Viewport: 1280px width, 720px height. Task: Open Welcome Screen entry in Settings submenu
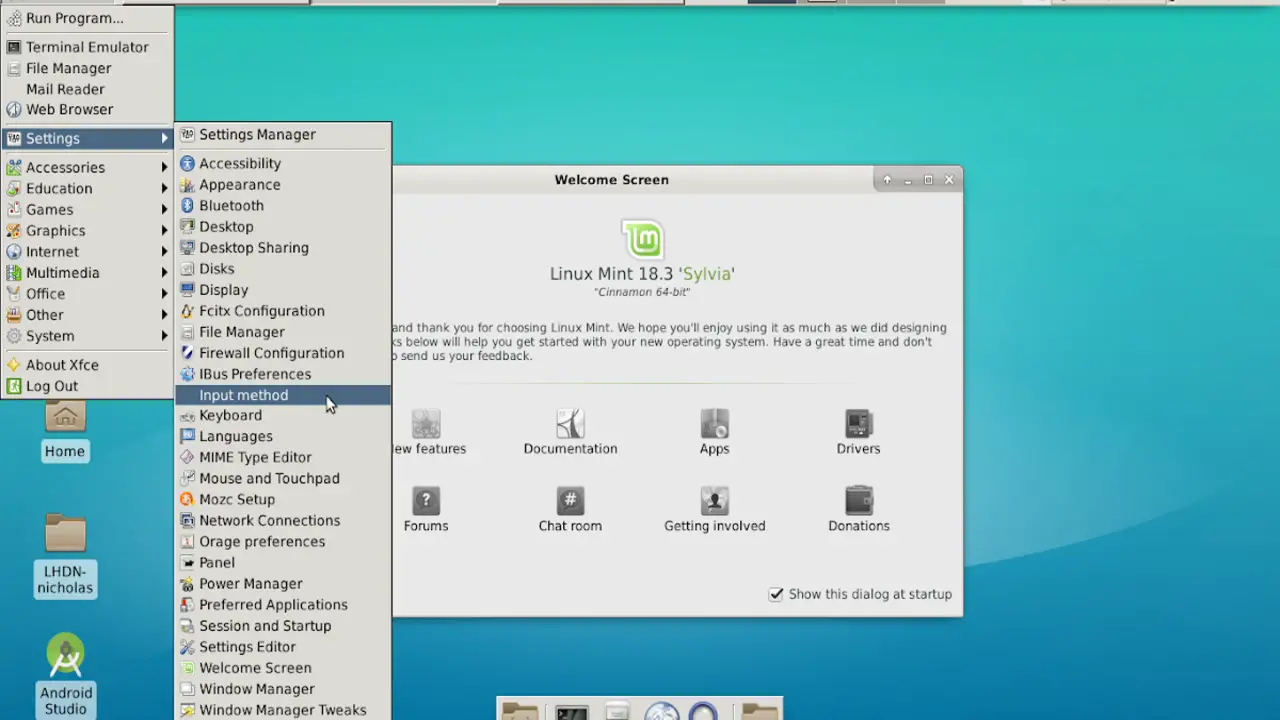click(283, 667)
